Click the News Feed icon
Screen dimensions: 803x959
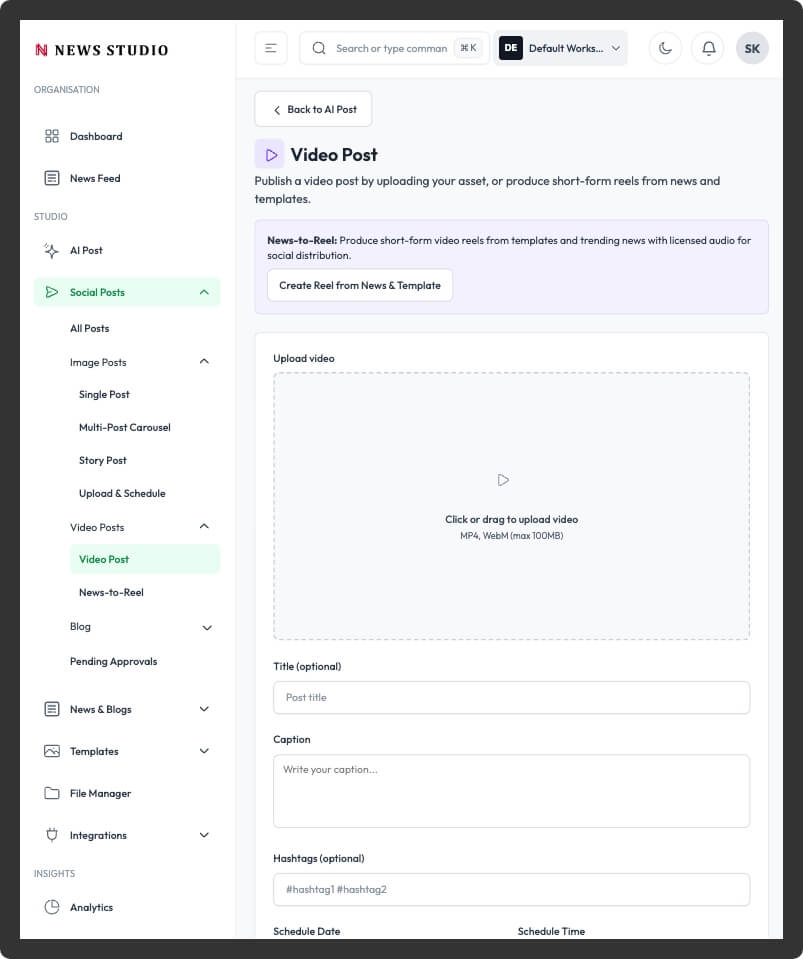[x=52, y=177]
